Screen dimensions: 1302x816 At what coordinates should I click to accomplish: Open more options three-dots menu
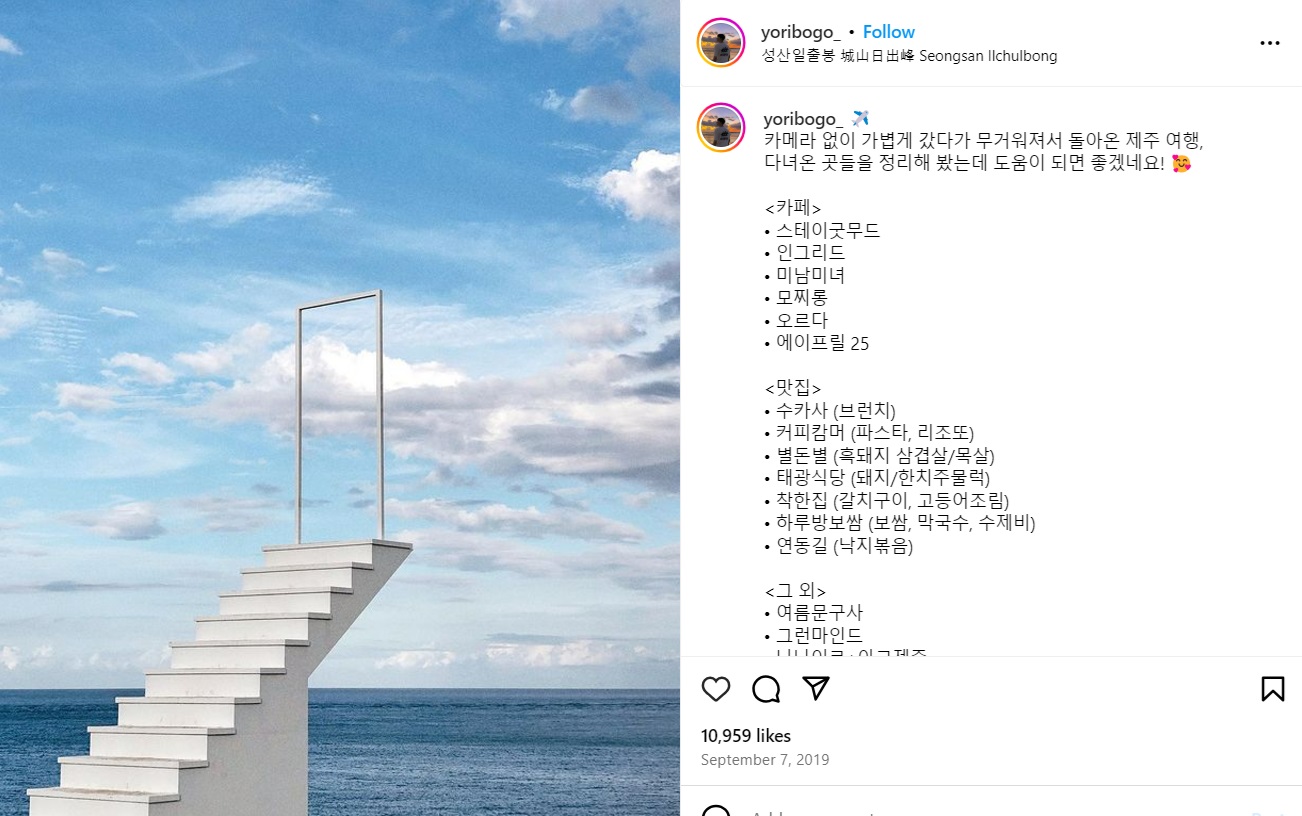pos(1270,44)
